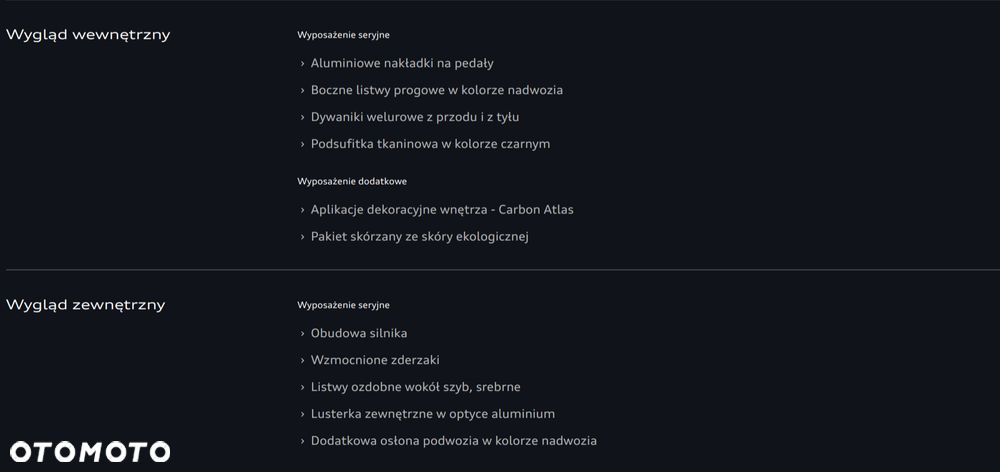The height and width of the screenshot is (472, 1000).
Task: Open Listwy ozdobne wokół szyb, srebrne
Action: coord(415,387)
